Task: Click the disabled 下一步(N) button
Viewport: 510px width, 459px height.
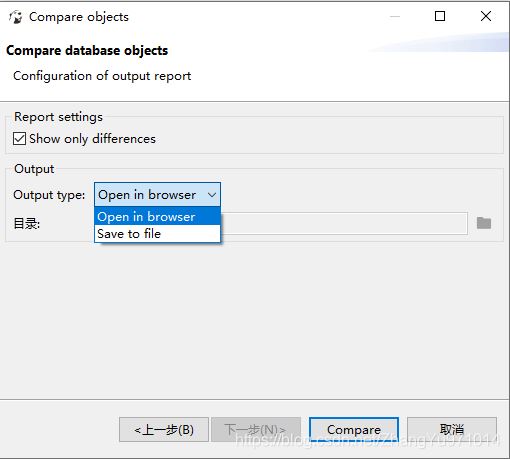Action: click(x=256, y=430)
